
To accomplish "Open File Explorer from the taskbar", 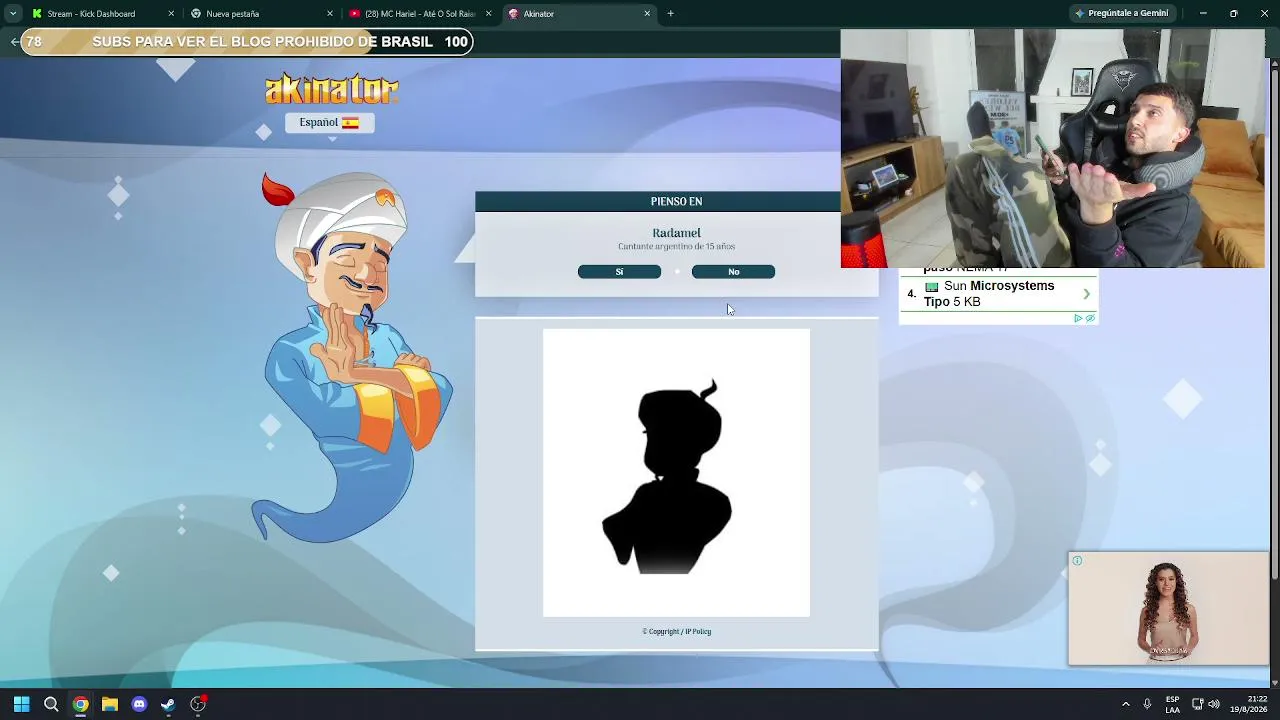I will 110,704.
